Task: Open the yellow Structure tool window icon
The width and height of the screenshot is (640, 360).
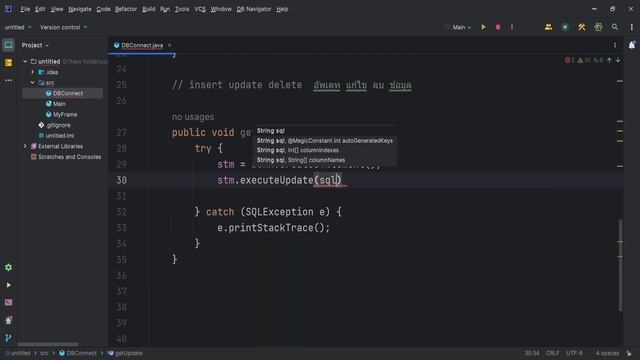Action: (8, 62)
